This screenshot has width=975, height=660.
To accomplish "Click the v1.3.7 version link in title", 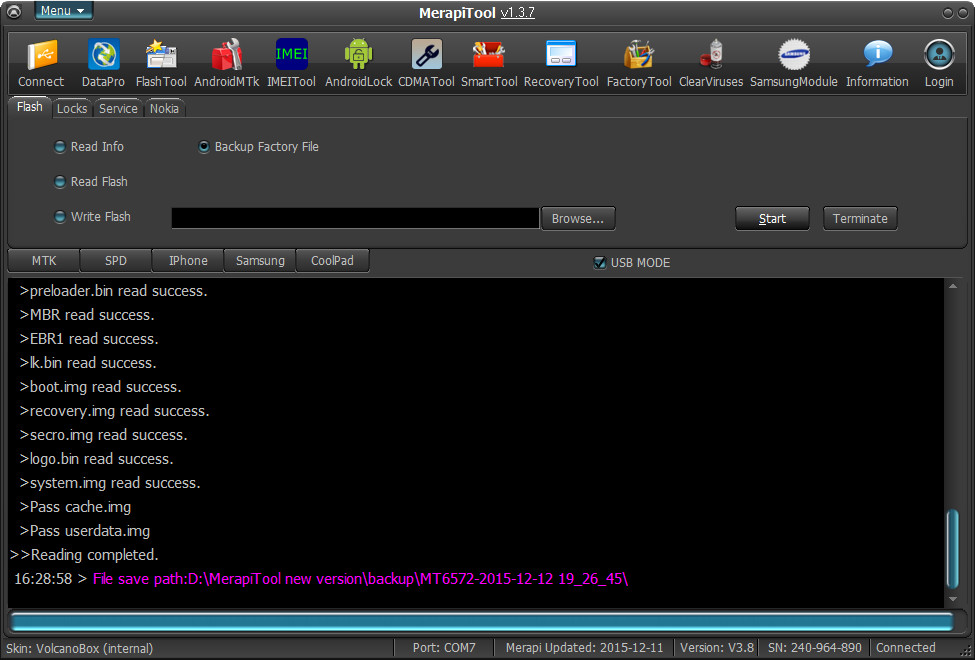I will [517, 13].
